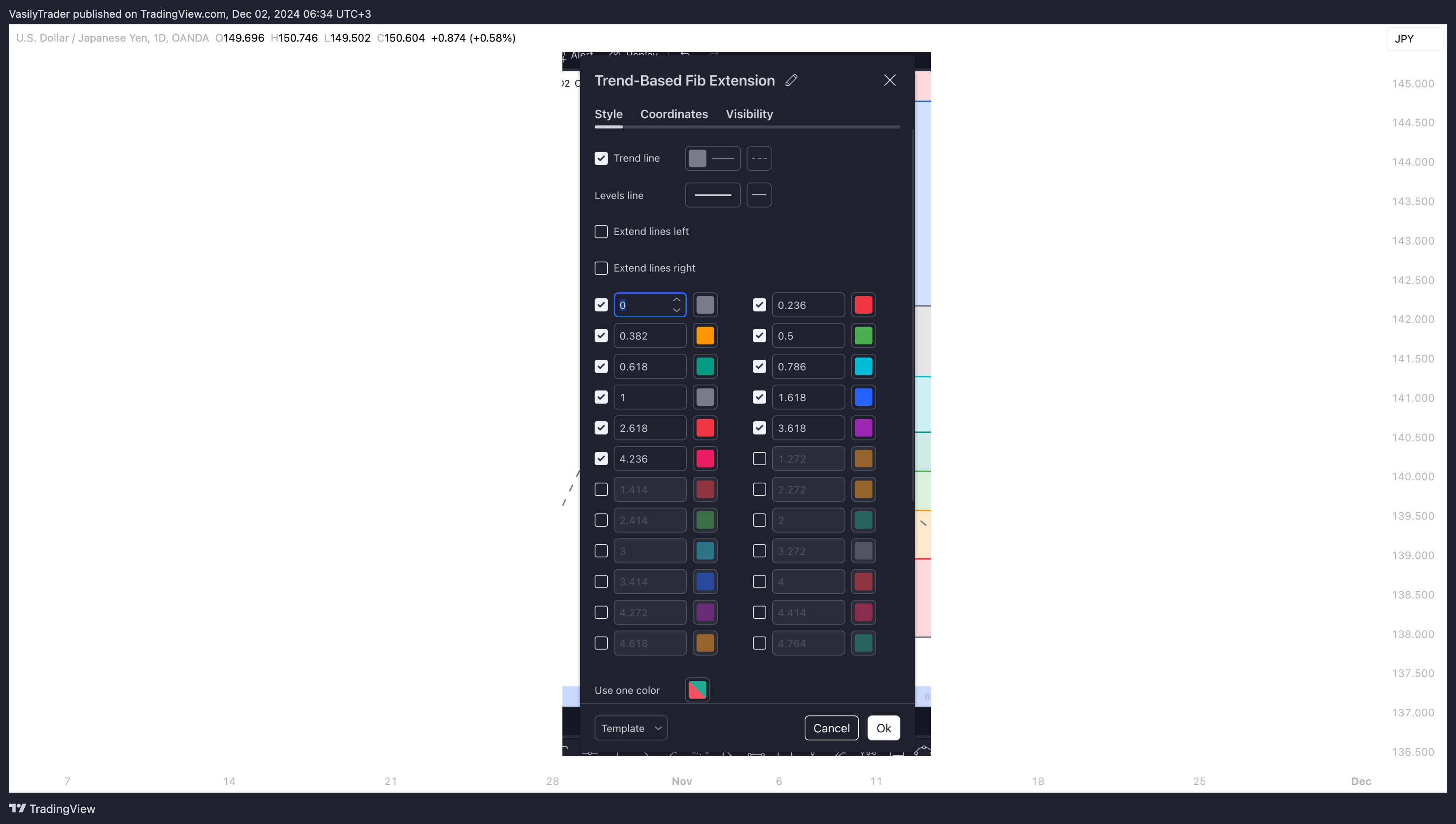Open the brown color swatch for level 4.618
This screenshot has width=1456, height=824.
[x=705, y=643]
